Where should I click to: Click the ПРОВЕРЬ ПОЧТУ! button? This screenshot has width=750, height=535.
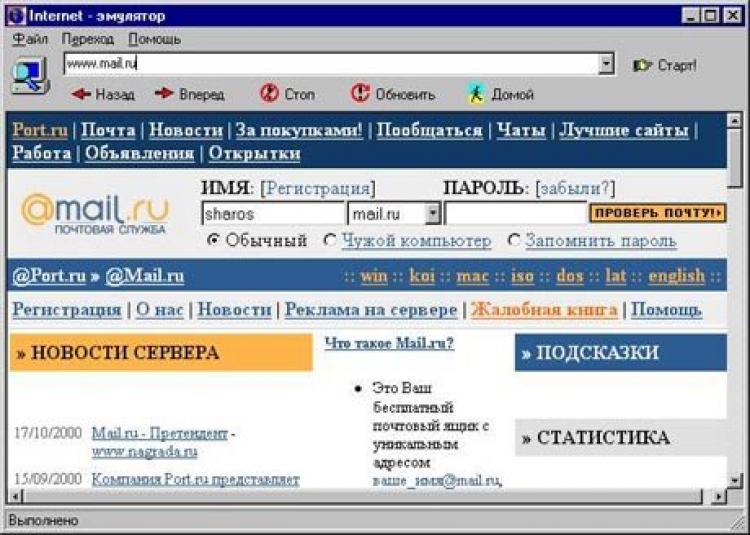pos(658,213)
